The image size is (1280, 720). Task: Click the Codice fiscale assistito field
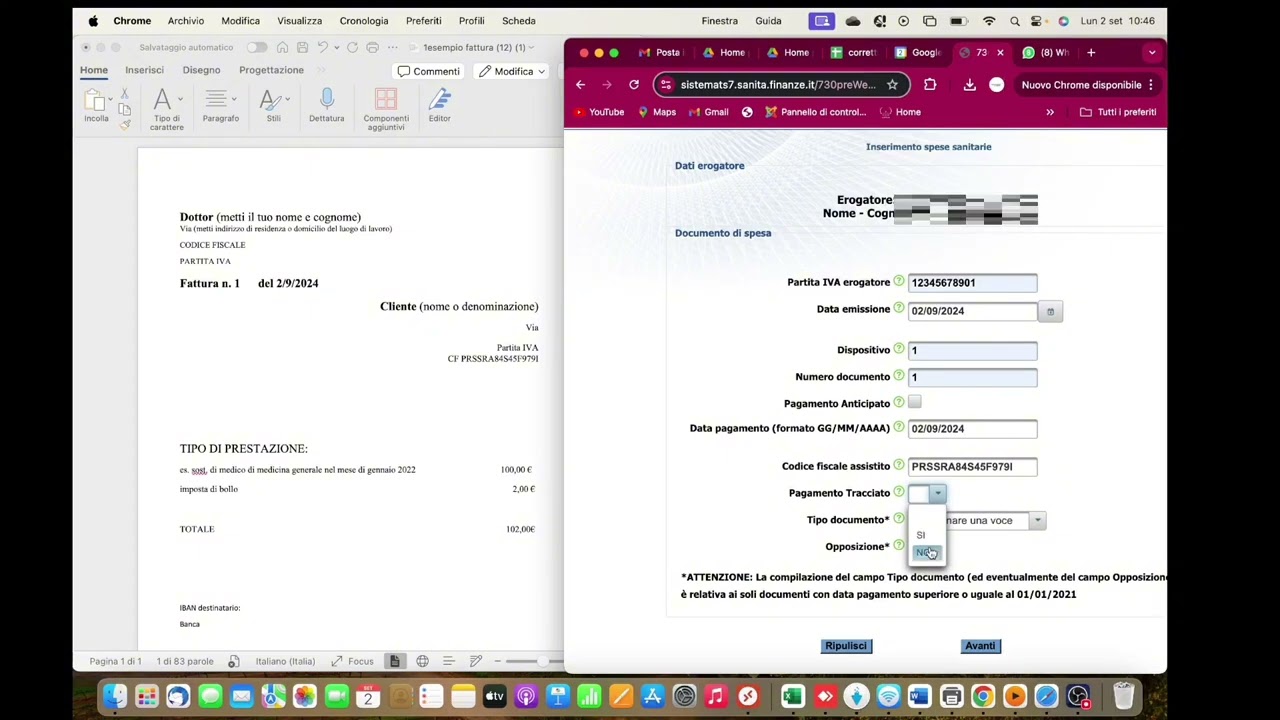[972, 466]
